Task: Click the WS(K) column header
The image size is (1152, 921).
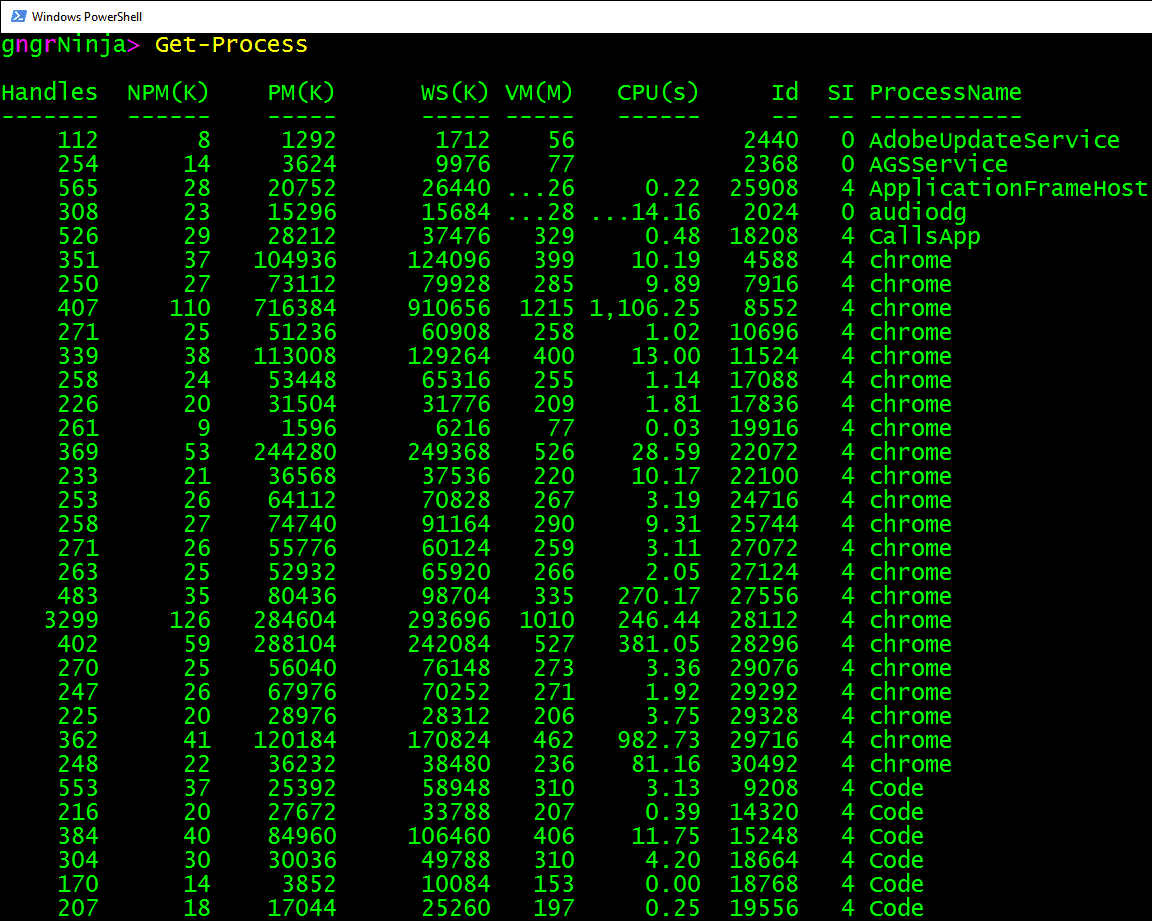Action: [454, 92]
